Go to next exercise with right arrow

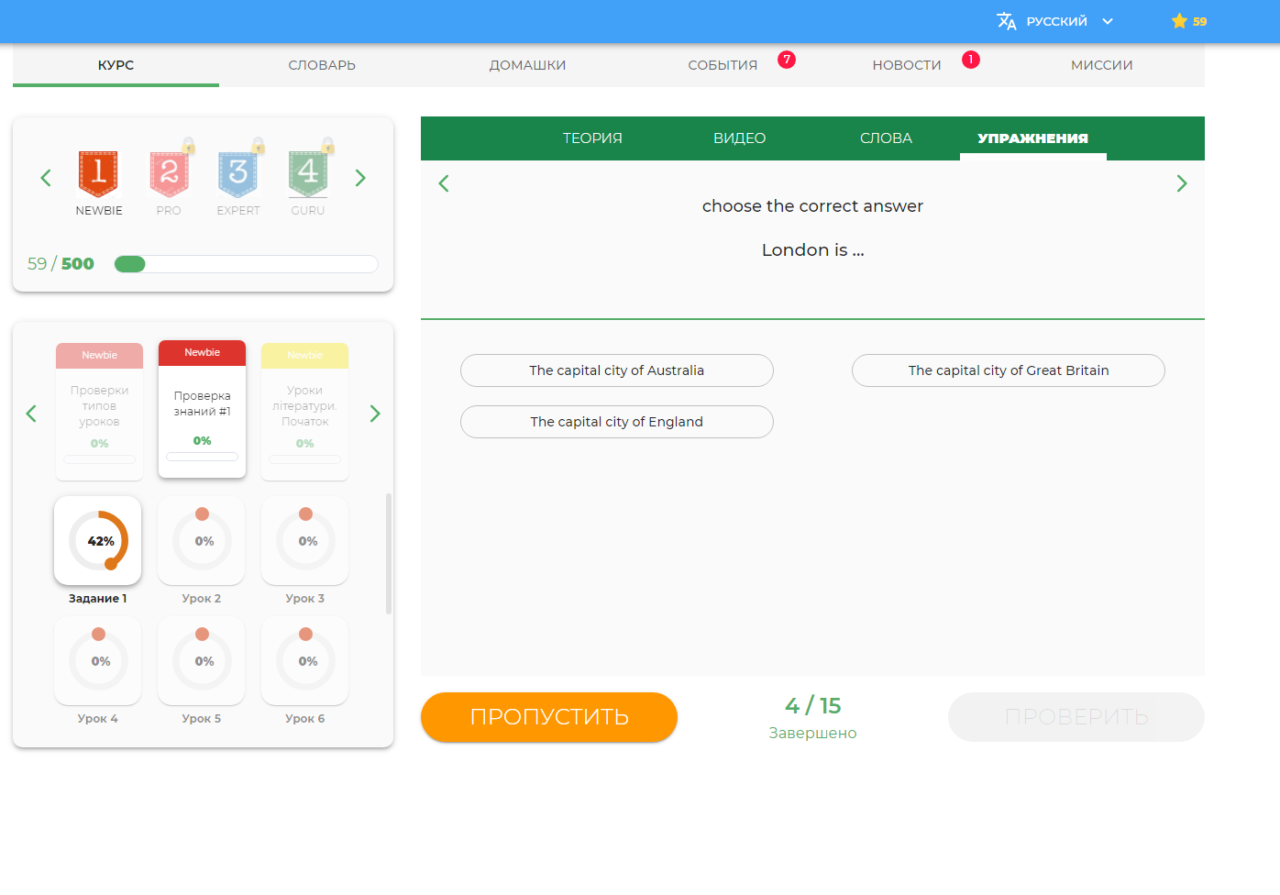[1182, 184]
